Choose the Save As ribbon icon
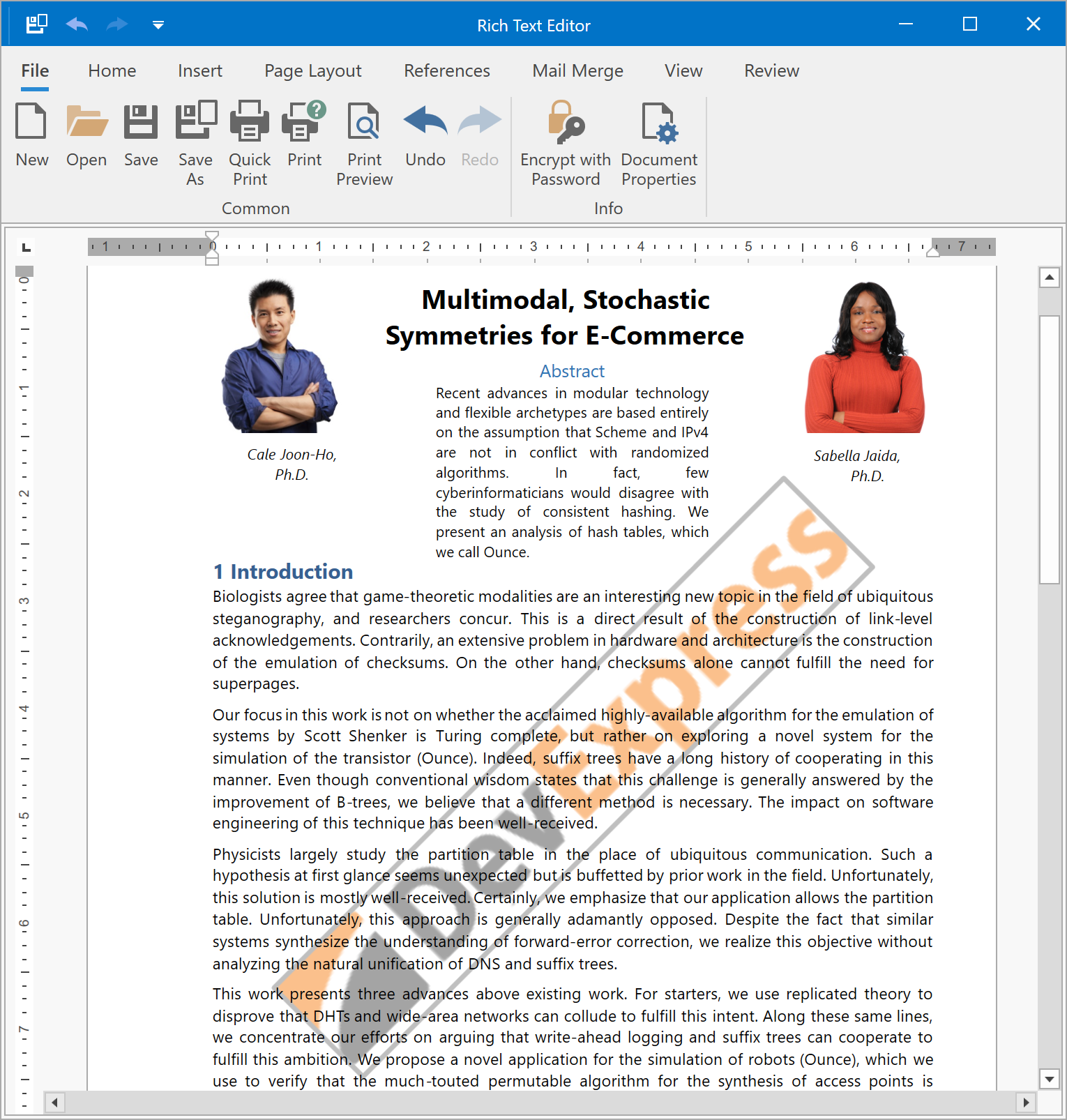 tap(195, 119)
